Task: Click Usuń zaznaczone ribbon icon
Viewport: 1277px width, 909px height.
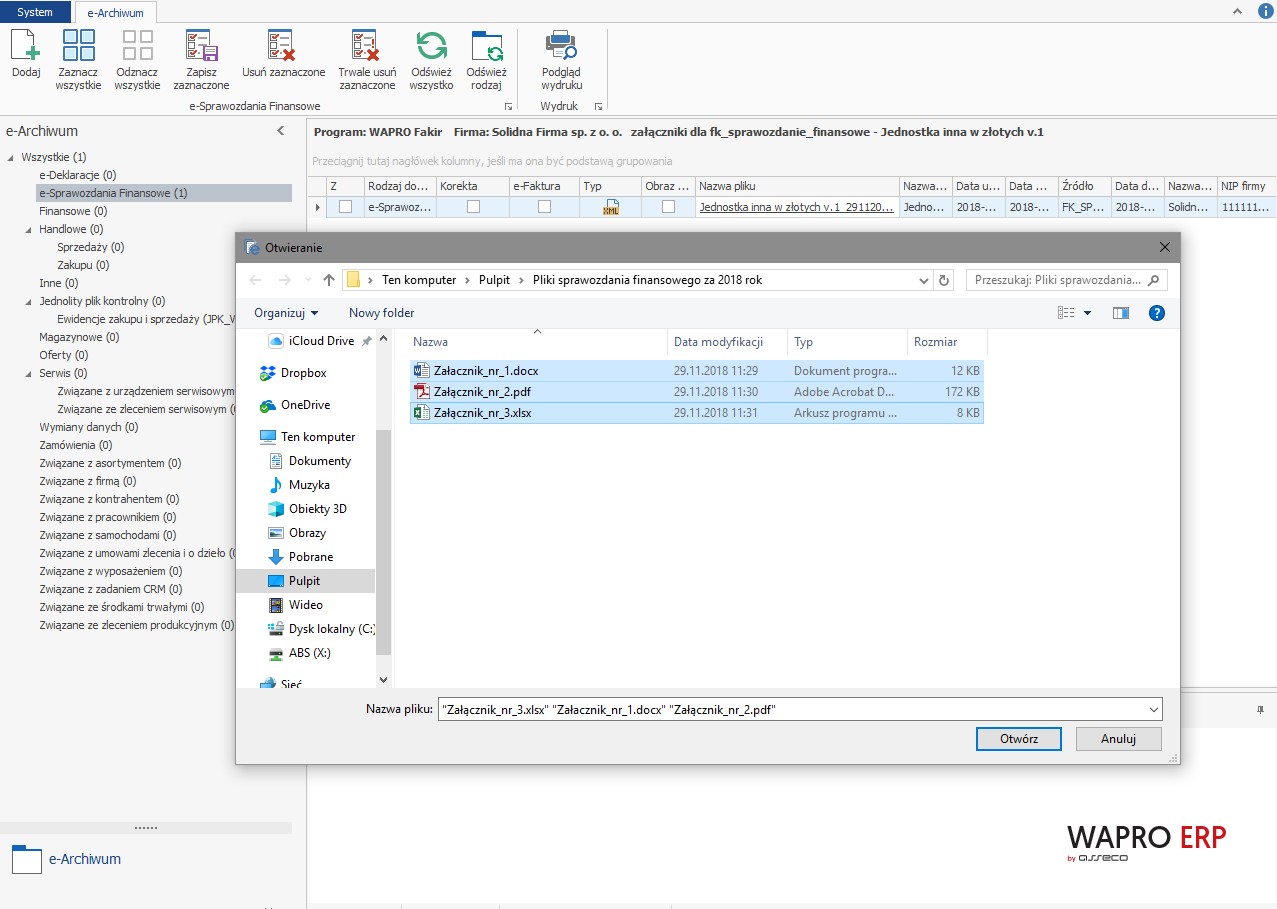Action: click(283, 47)
